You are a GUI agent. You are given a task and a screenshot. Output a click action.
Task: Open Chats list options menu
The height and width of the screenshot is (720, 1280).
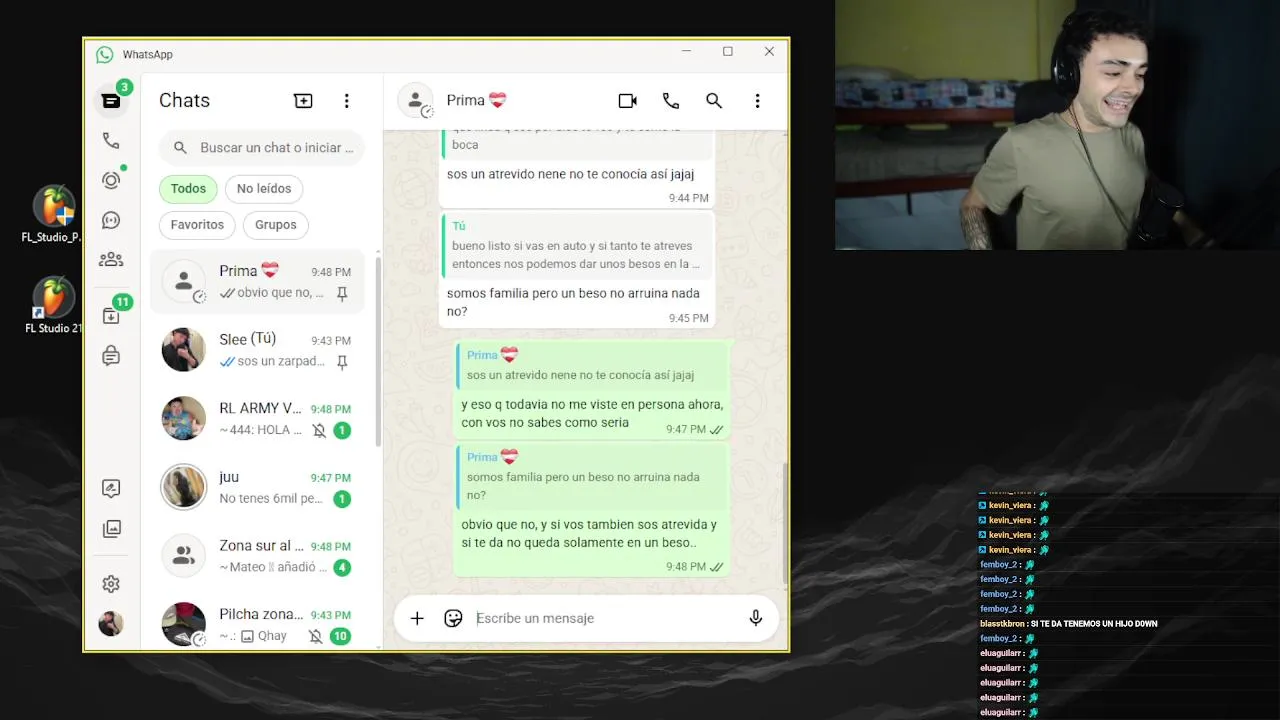(347, 101)
